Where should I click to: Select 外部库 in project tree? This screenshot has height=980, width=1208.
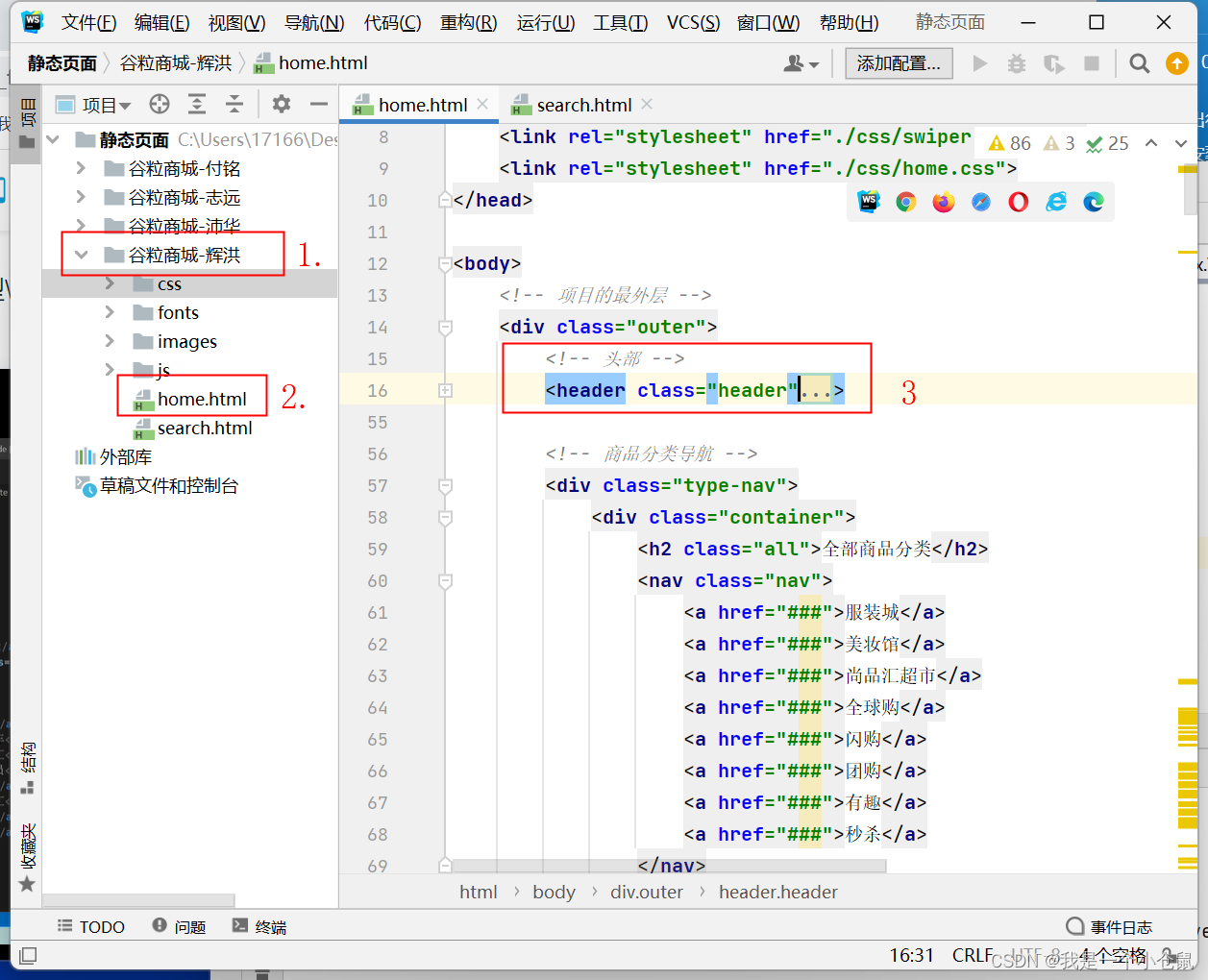pos(113,456)
